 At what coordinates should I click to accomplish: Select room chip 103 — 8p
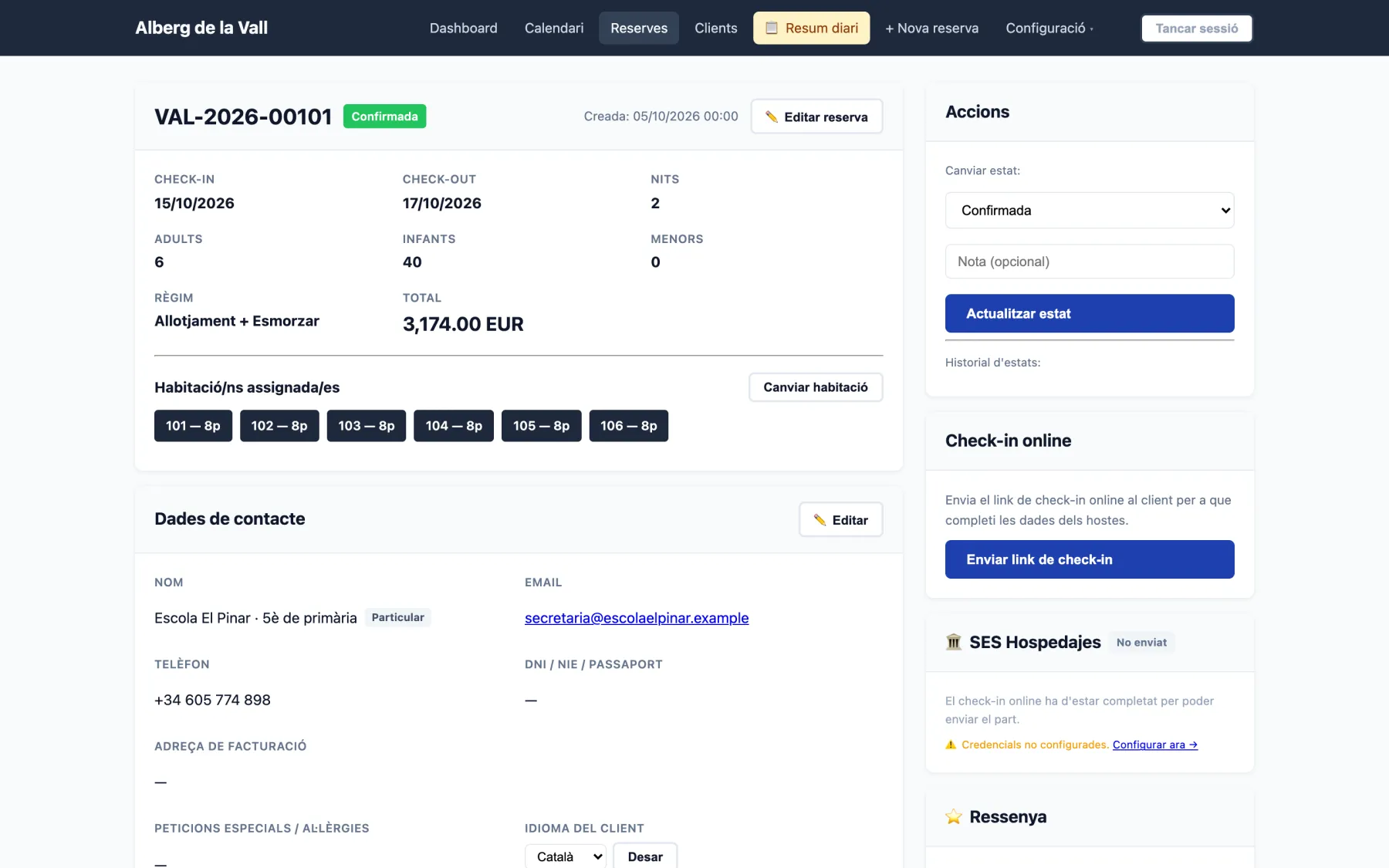[367, 426]
